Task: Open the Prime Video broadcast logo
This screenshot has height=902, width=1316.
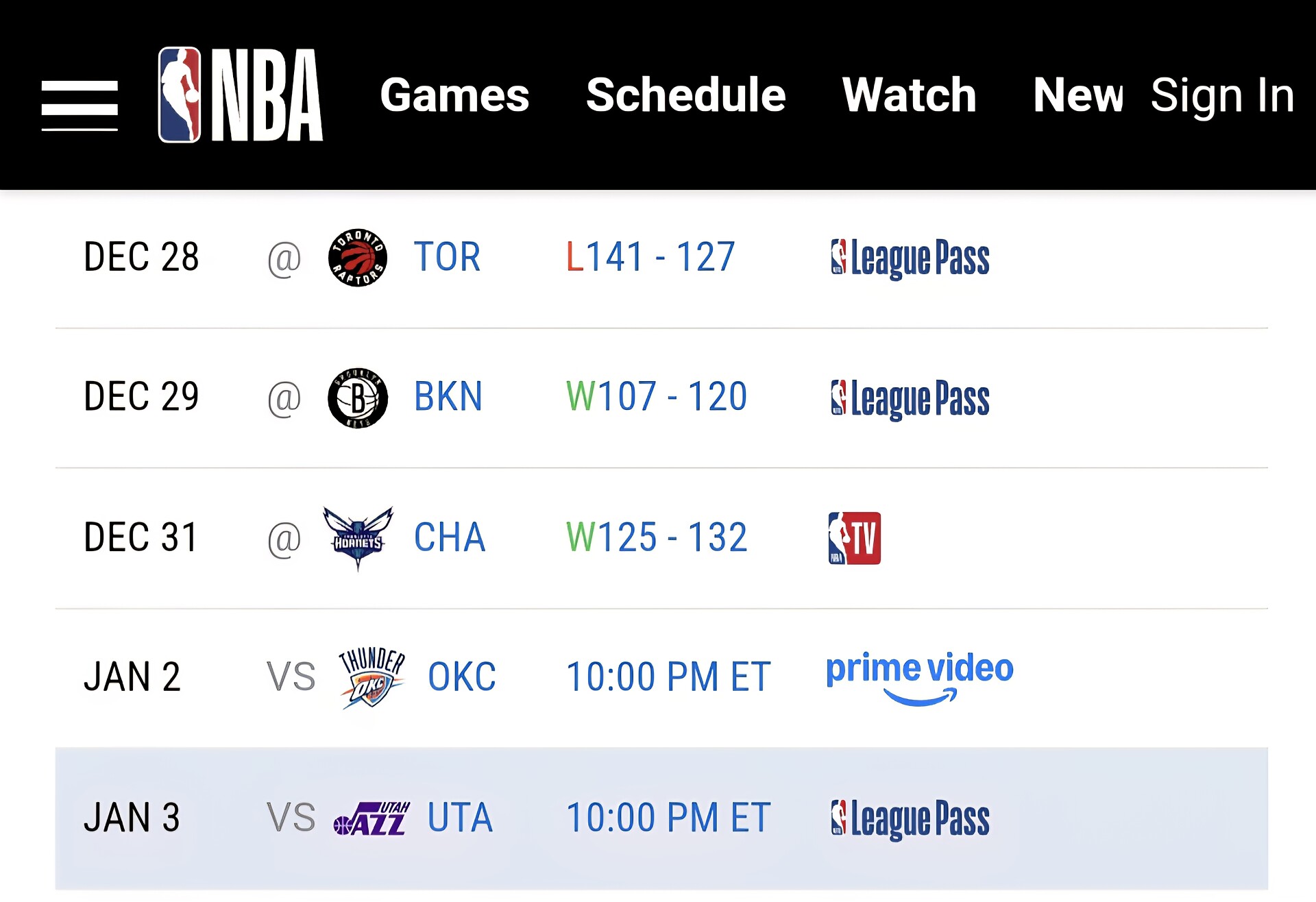Action: pos(919,678)
